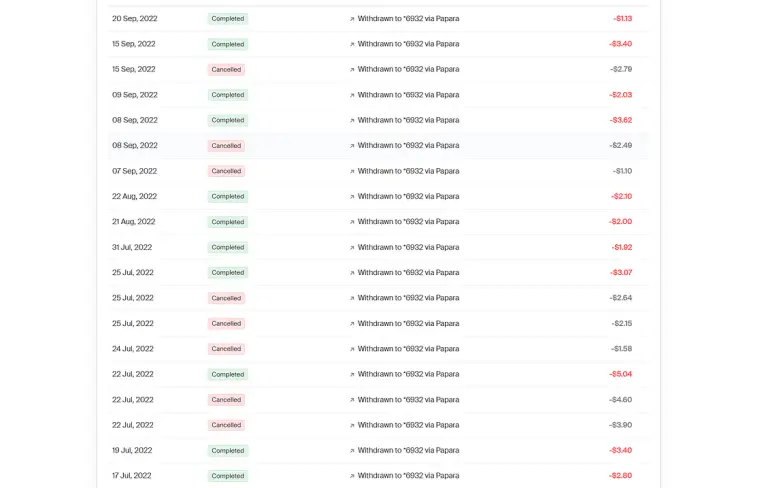Click the arrow icon in the -$3.90 row
The width and height of the screenshot is (762, 488).
[352, 426]
